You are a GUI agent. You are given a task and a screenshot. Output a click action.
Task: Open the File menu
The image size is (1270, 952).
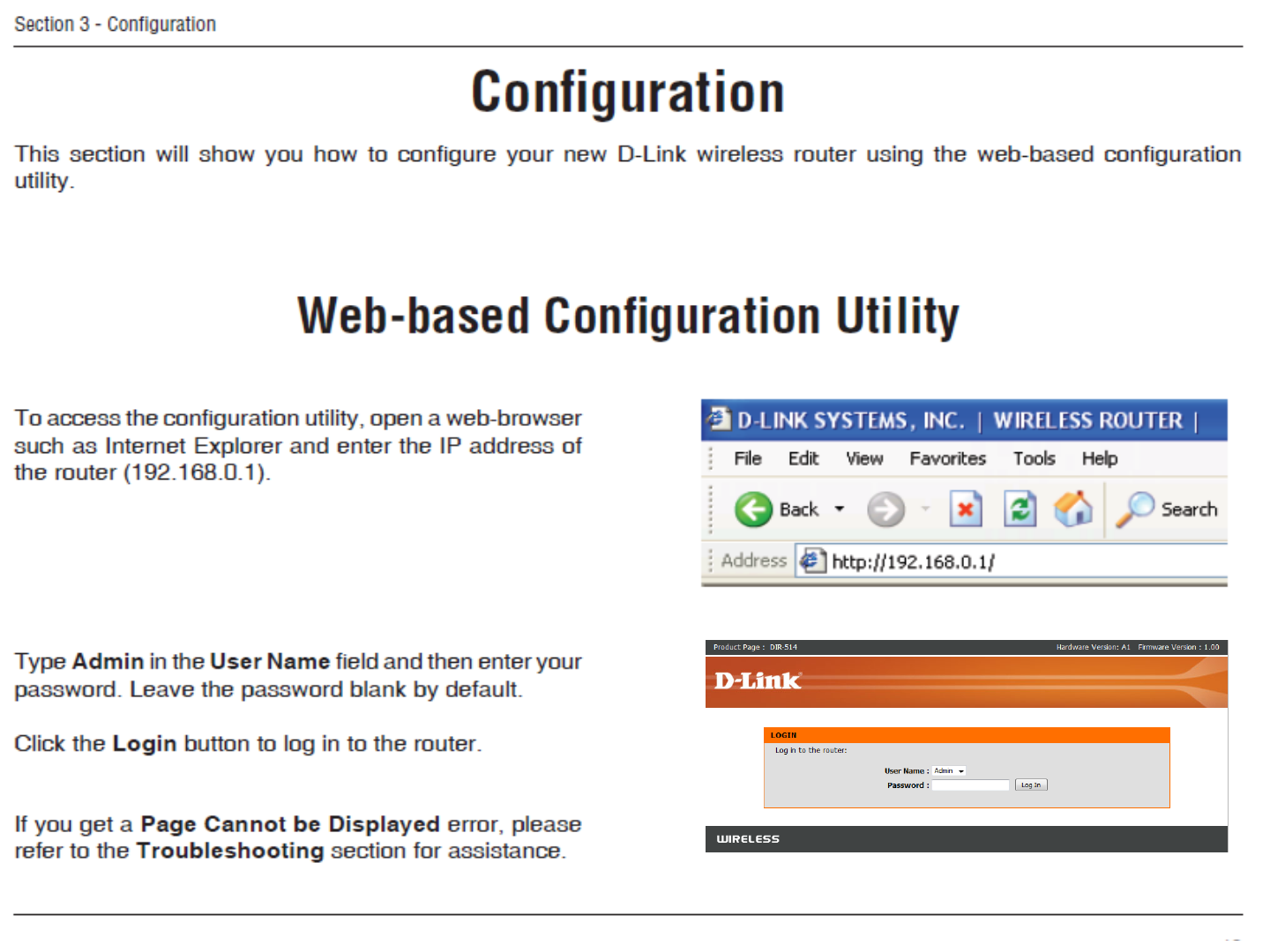click(x=748, y=458)
